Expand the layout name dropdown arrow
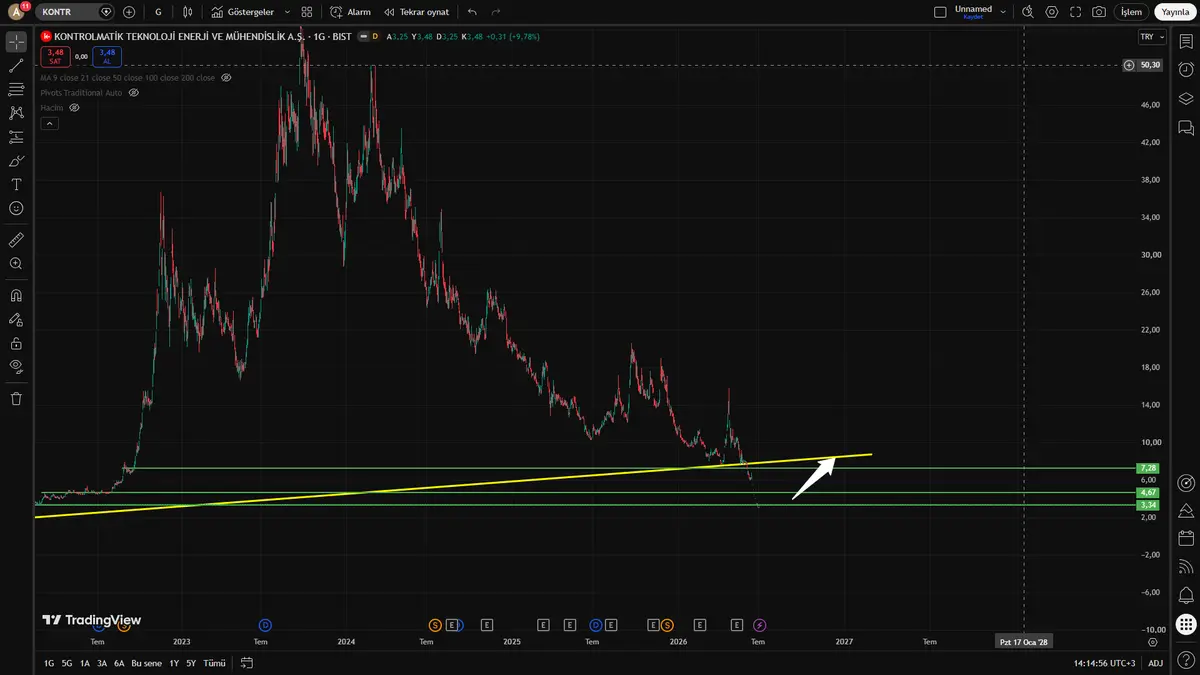 [x=1003, y=12]
